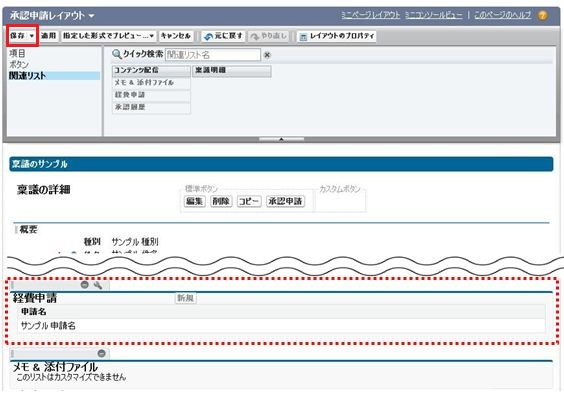Remove メモ & 添付ファイル list with minus icon

pyautogui.click(x=101, y=353)
